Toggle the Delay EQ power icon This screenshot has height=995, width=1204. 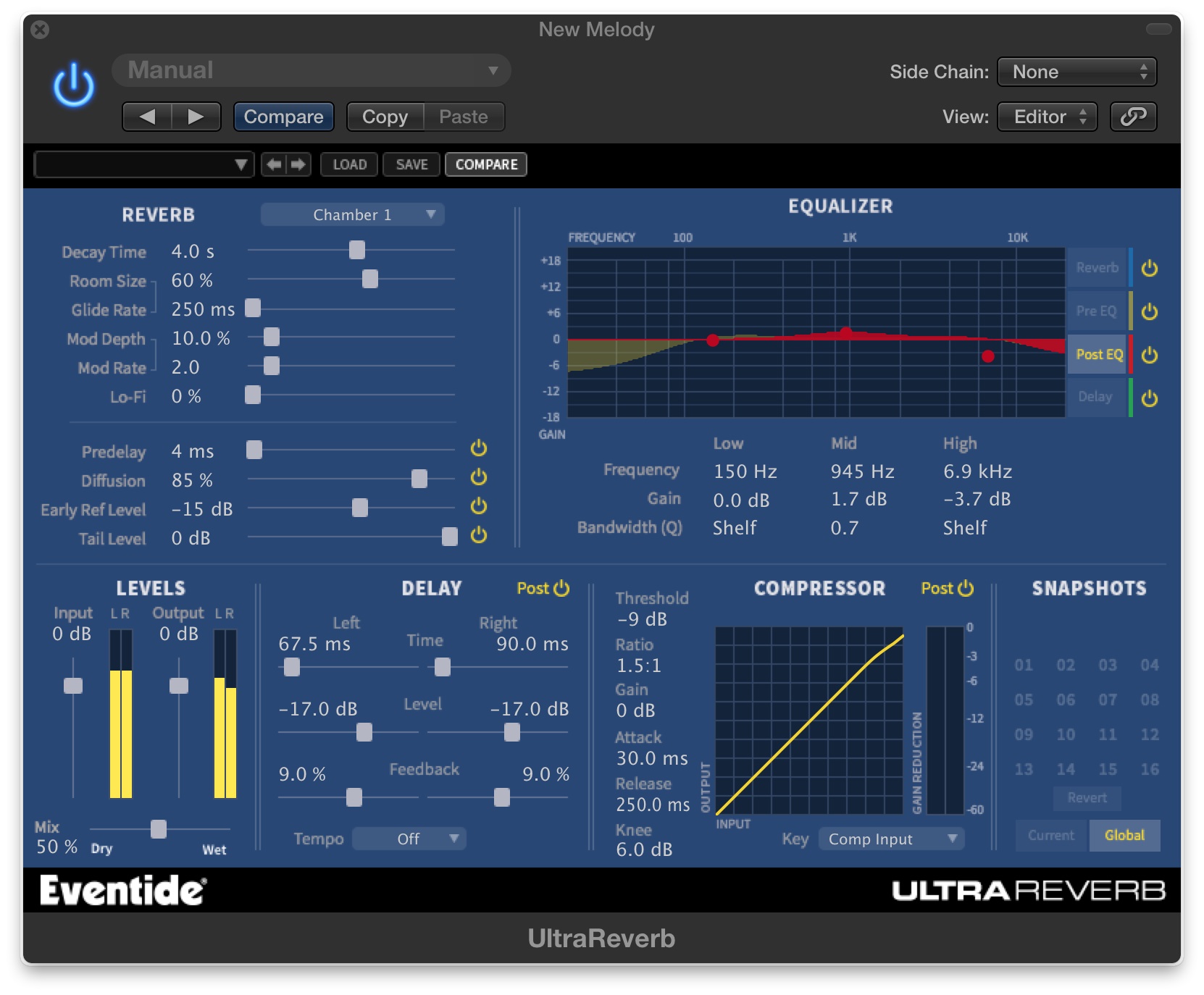point(1150,398)
